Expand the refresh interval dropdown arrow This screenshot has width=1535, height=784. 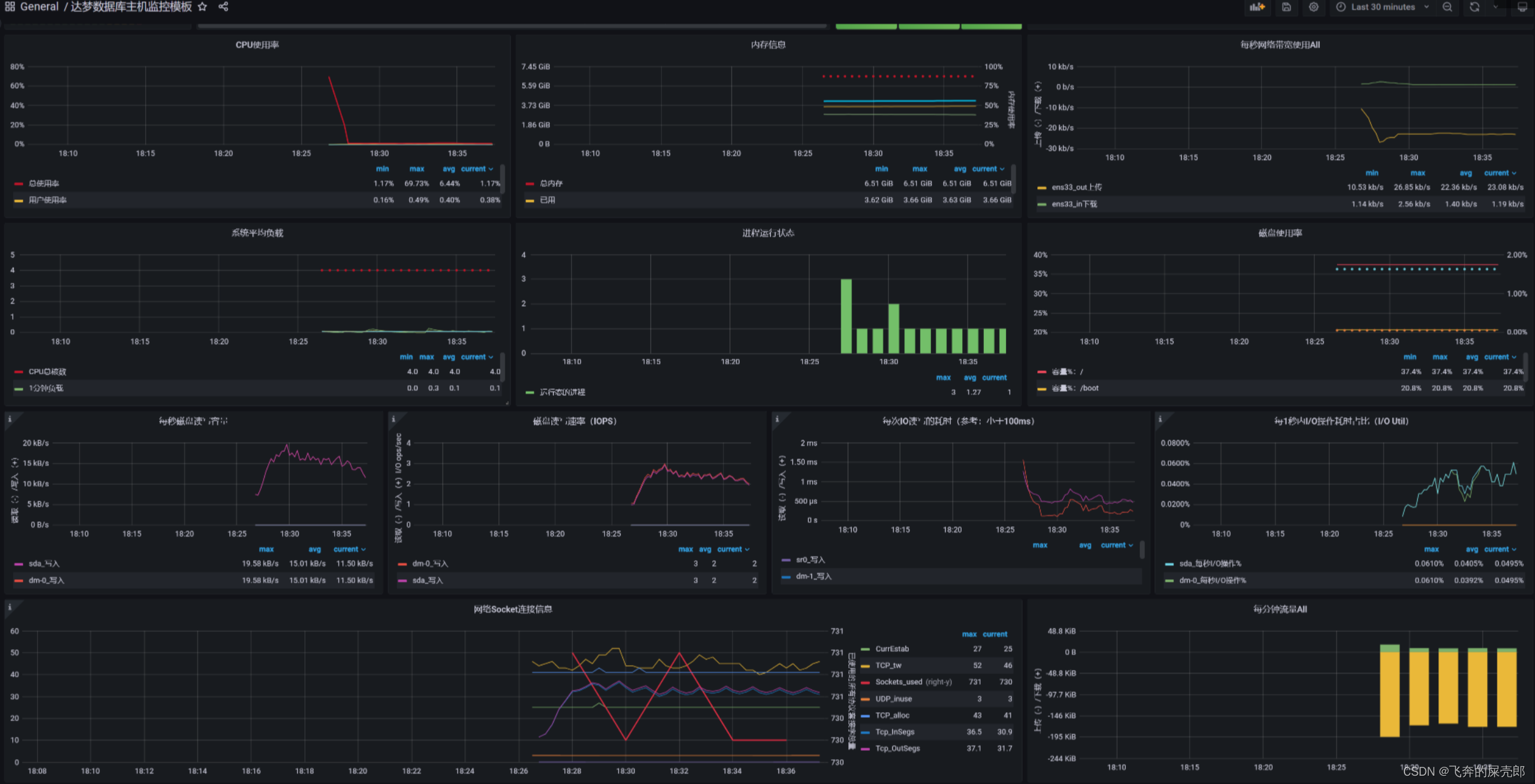(1496, 7)
